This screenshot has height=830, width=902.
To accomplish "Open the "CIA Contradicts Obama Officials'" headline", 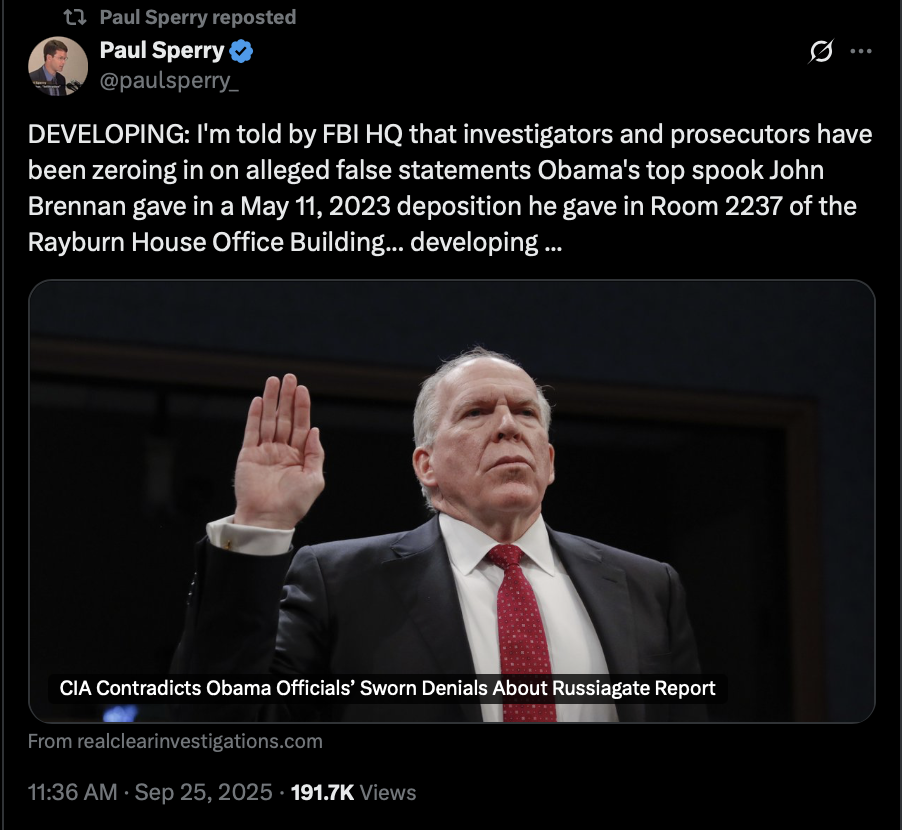I will [386, 688].
